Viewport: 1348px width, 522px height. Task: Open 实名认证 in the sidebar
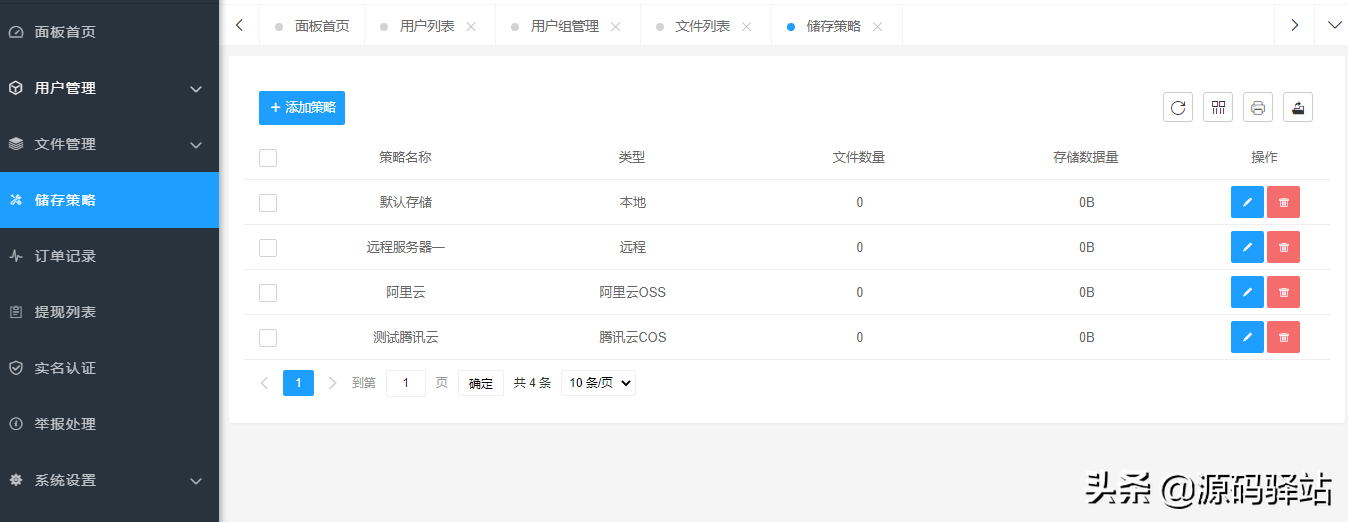pyautogui.click(x=109, y=368)
